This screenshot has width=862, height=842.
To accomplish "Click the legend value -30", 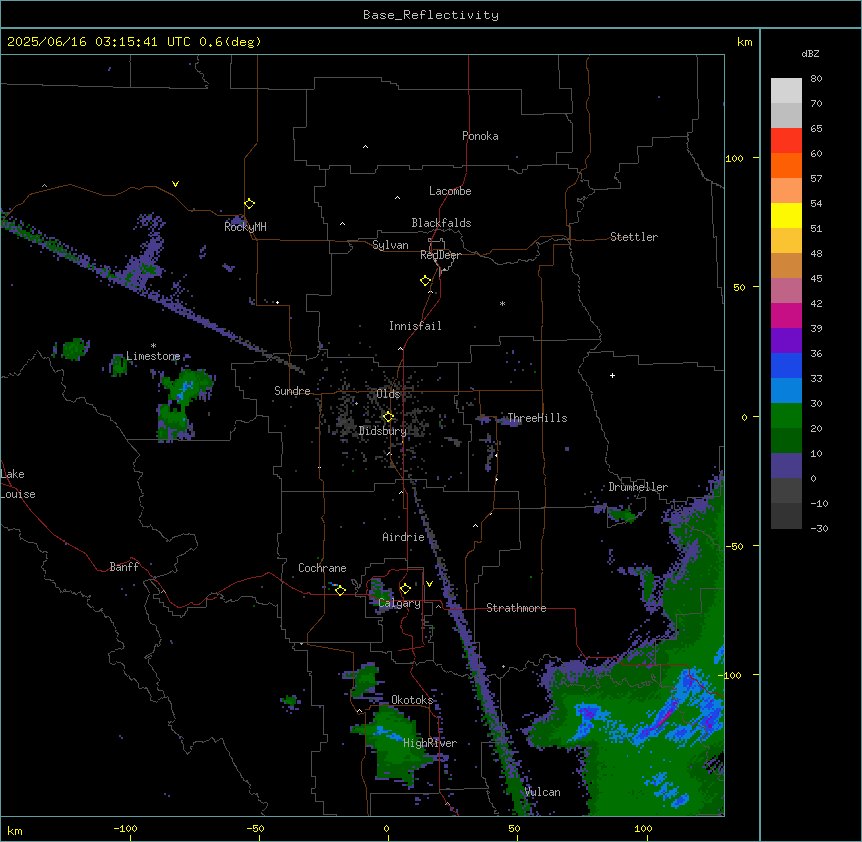I will 819,528.
